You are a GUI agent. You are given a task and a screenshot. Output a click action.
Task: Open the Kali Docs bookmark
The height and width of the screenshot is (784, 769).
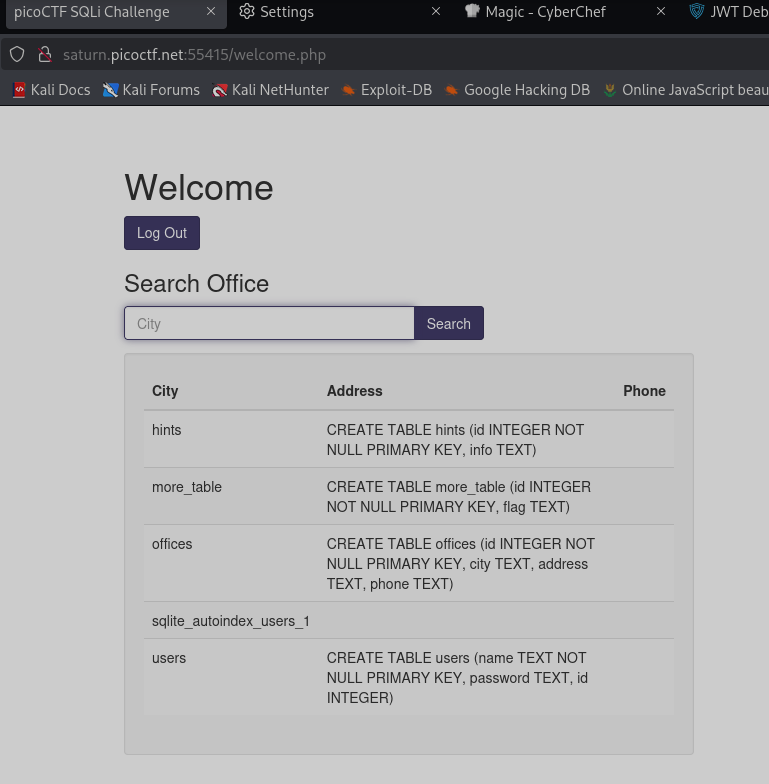51,90
